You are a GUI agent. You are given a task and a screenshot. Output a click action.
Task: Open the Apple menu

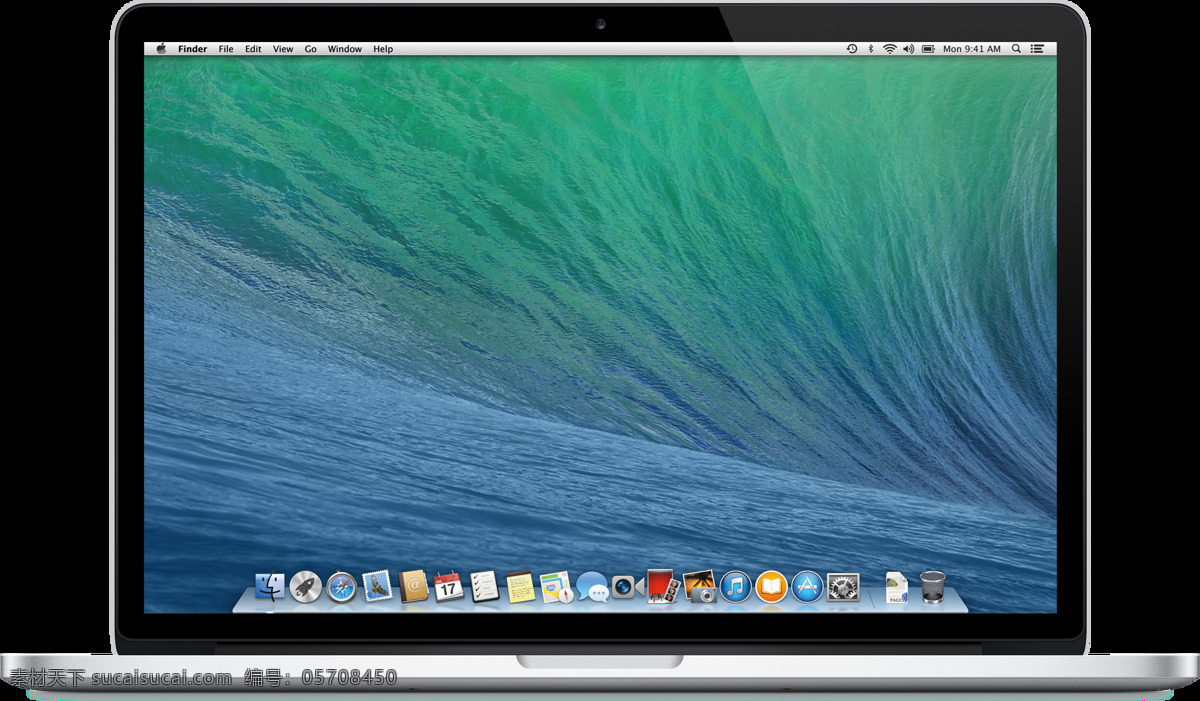[x=161, y=48]
